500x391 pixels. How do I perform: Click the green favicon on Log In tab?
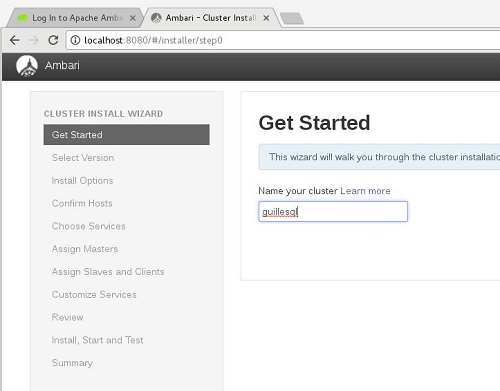pyautogui.click(x=22, y=18)
